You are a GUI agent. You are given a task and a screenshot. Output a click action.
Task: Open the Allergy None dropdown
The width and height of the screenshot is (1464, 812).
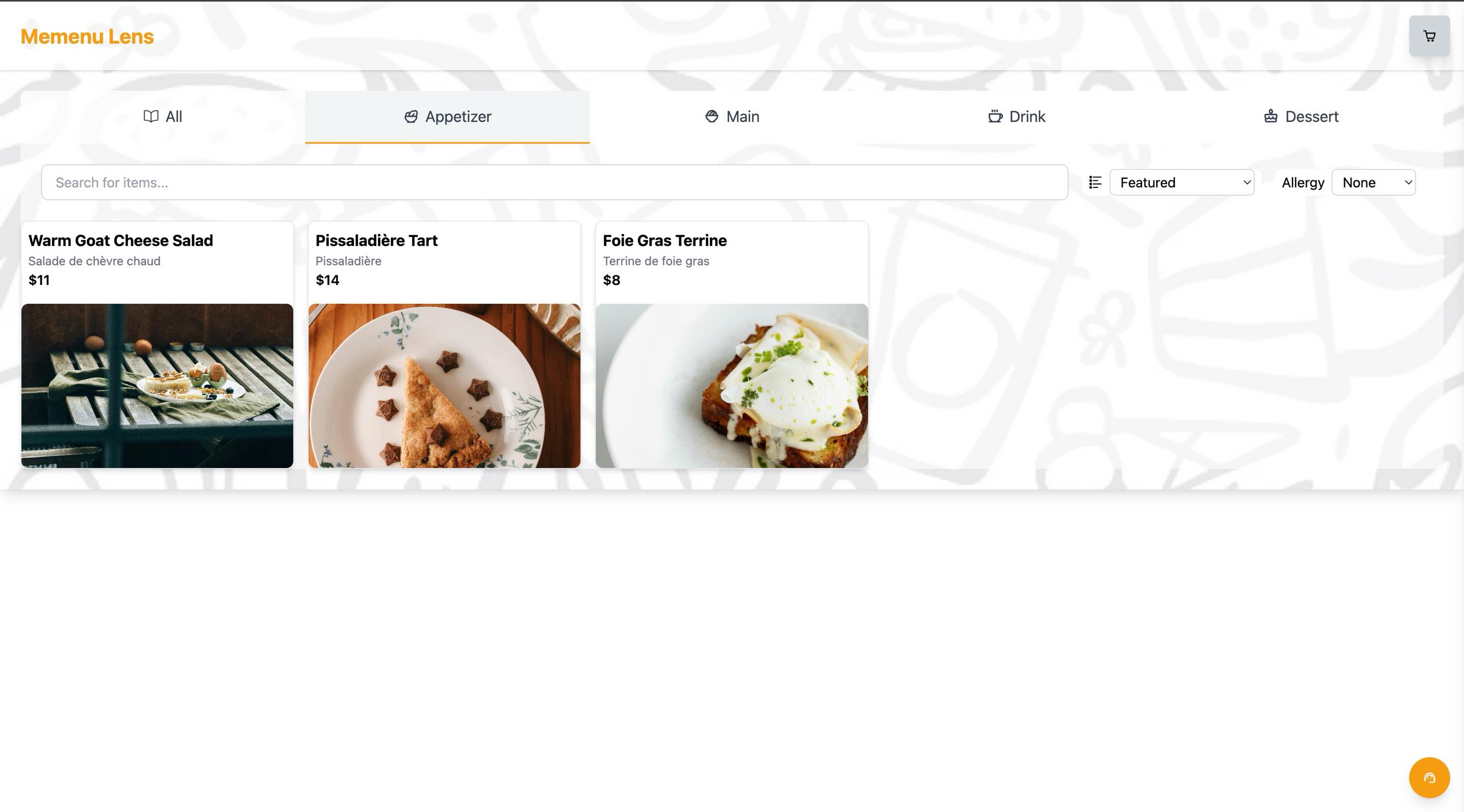point(1373,182)
